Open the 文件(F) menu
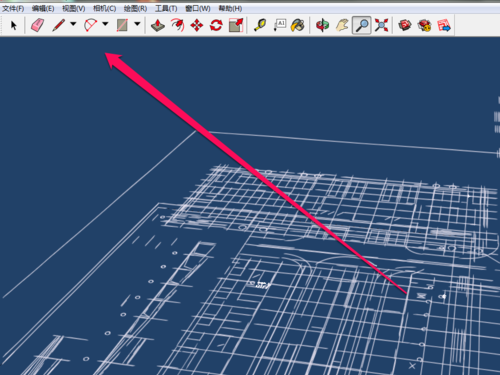This screenshot has height=375, width=500. click(13, 8)
